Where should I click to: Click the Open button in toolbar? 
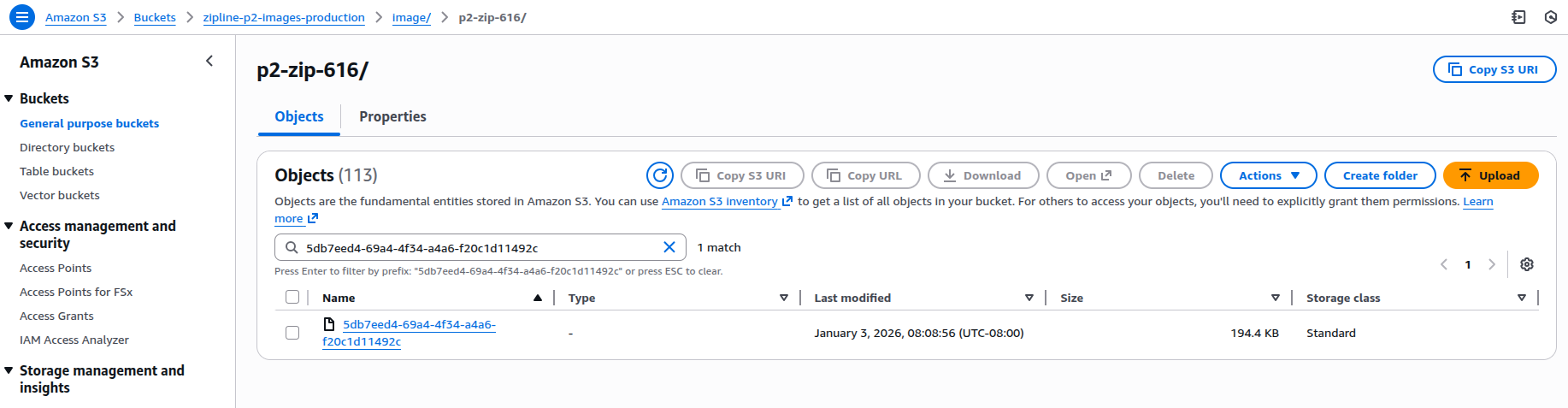(x=1088, y=175)
